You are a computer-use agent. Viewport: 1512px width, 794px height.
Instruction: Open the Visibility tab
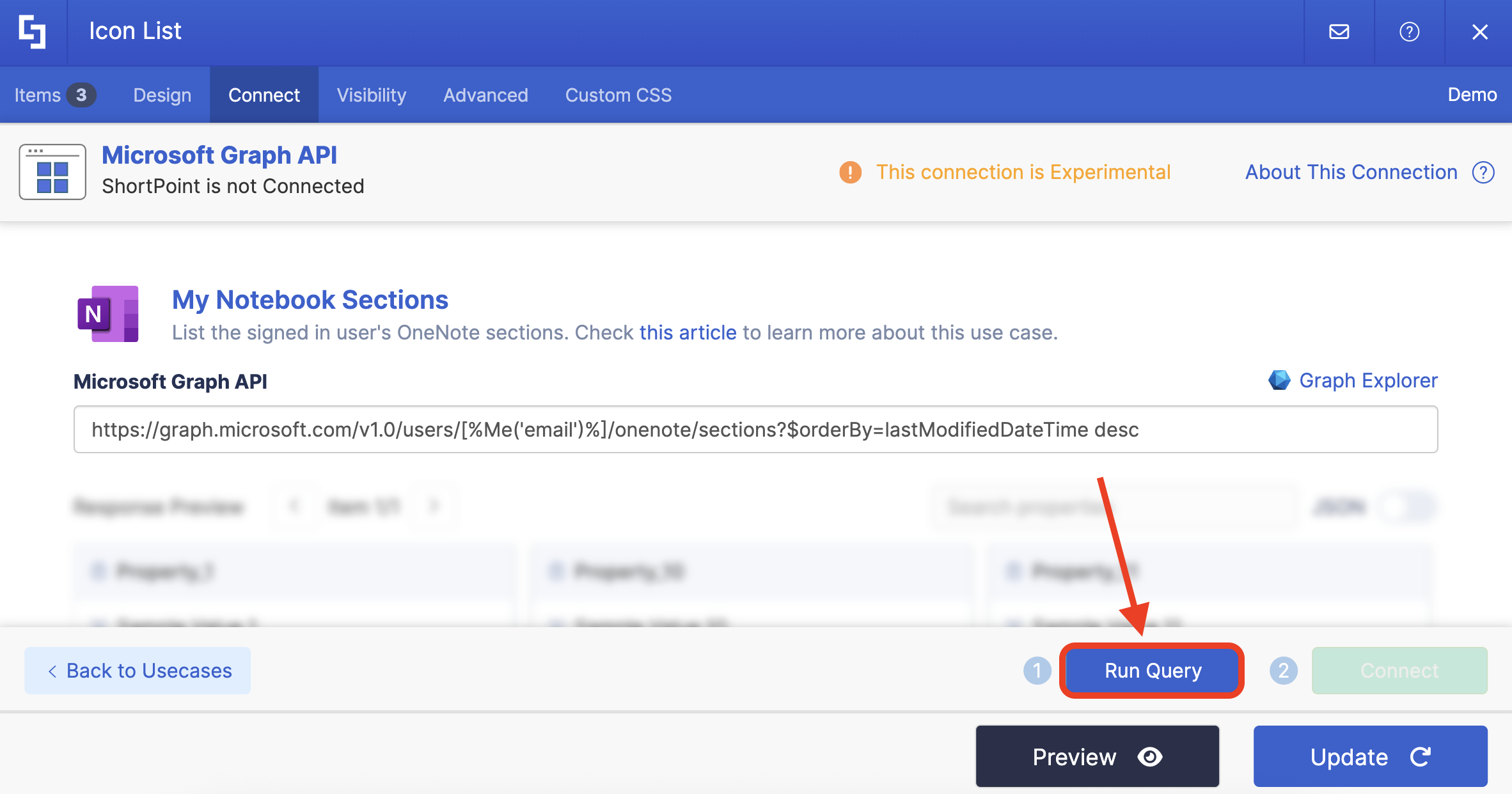[x=371, y=95]
